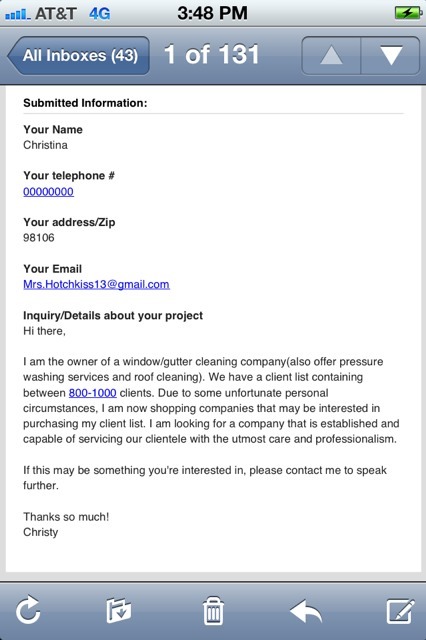Delete this email with the trash icon
This screenshot has height=640, width=426.
coord(213,611)
